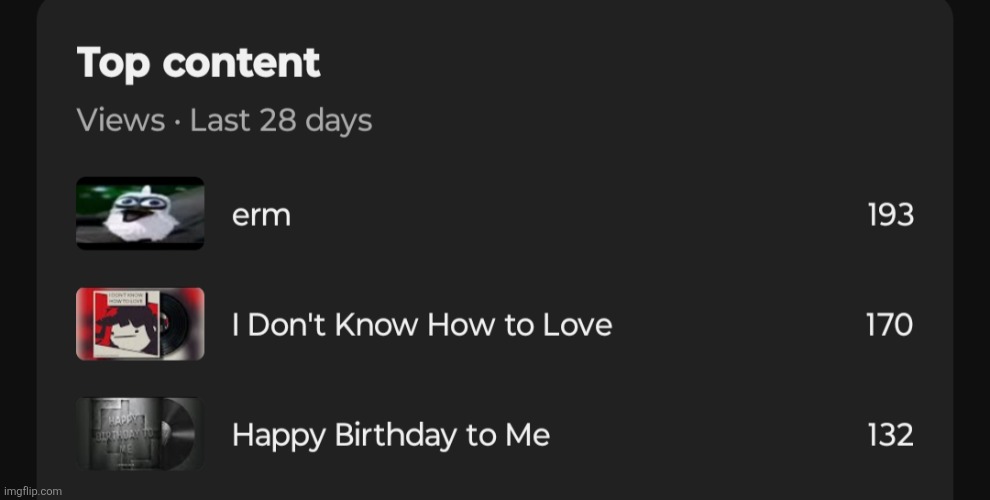Image resolution: width=990 pixels, height=500 pixels.
Task: Click the word 'Views' in the subtitle
Action: 121,119
